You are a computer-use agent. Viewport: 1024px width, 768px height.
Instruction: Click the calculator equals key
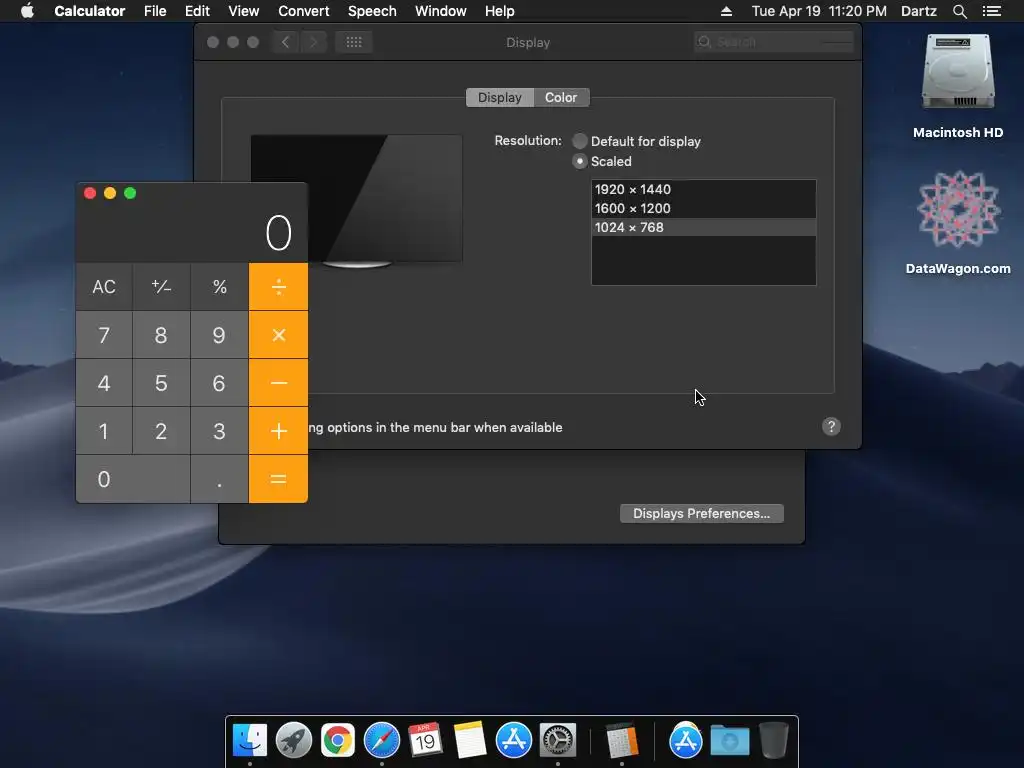click(278, 479)
